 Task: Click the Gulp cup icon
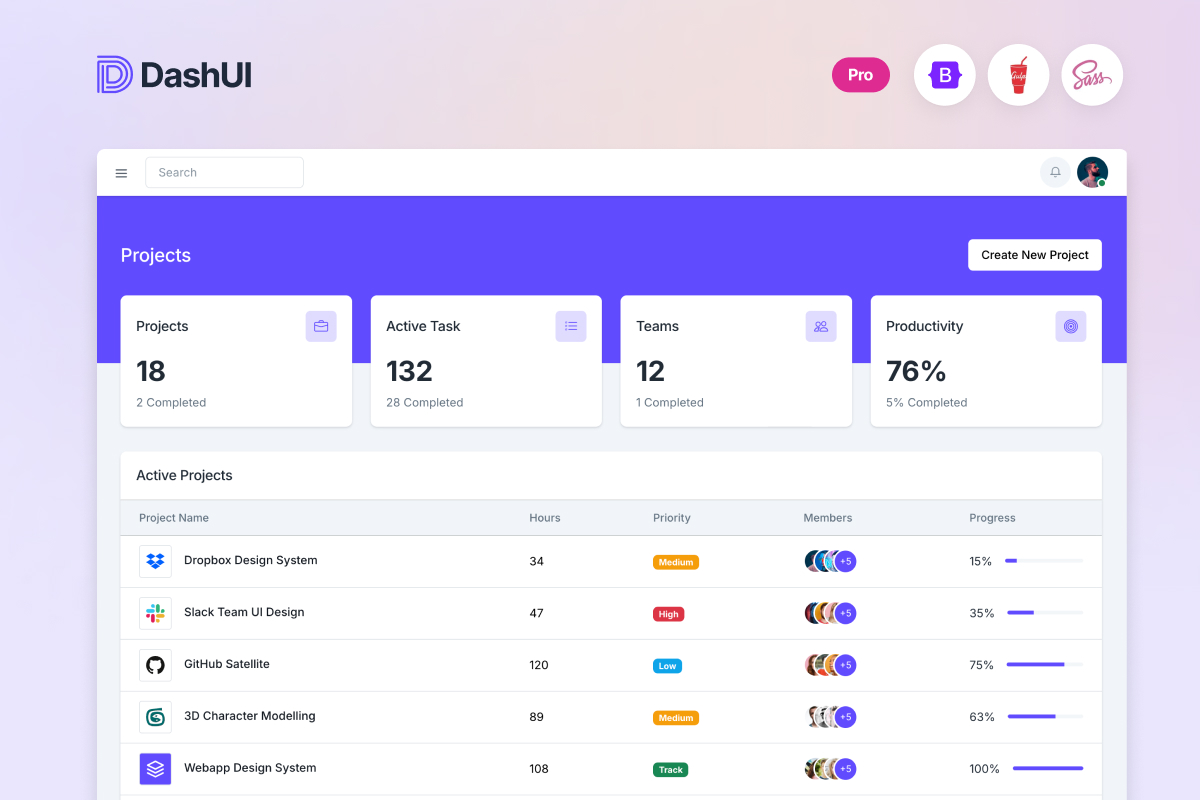pos(1018,75)
